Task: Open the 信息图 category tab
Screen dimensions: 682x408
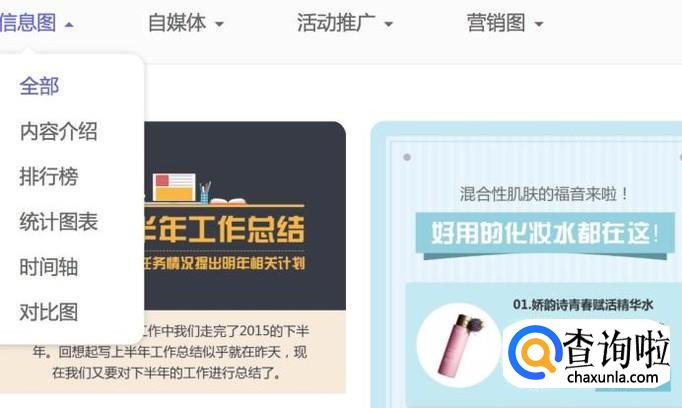Action: [28, 23]
